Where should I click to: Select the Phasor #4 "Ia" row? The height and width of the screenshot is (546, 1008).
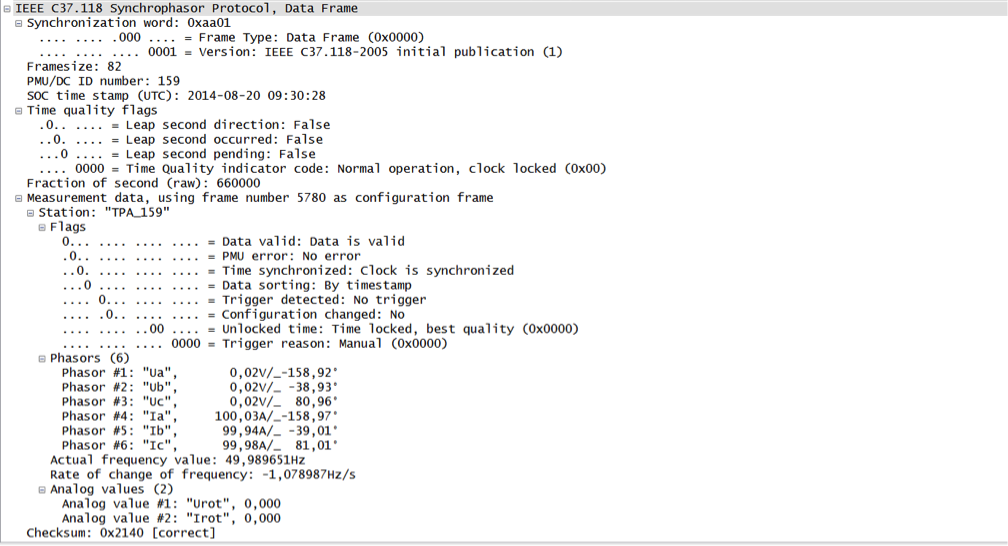[199, 416]
